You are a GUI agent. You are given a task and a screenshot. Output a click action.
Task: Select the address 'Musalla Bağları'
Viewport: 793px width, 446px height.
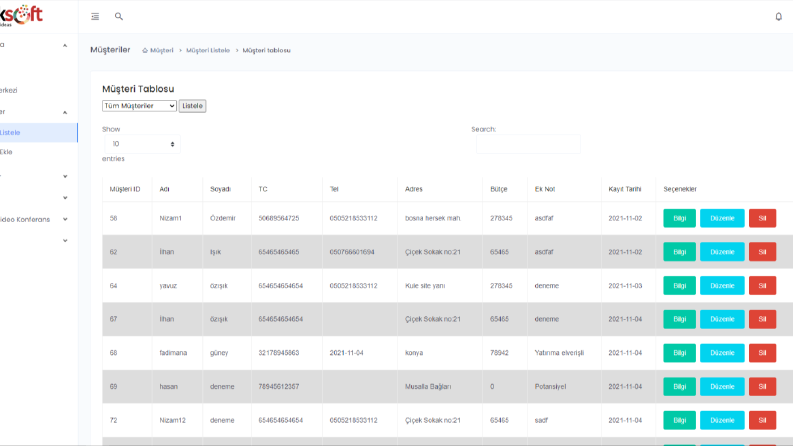428,386
